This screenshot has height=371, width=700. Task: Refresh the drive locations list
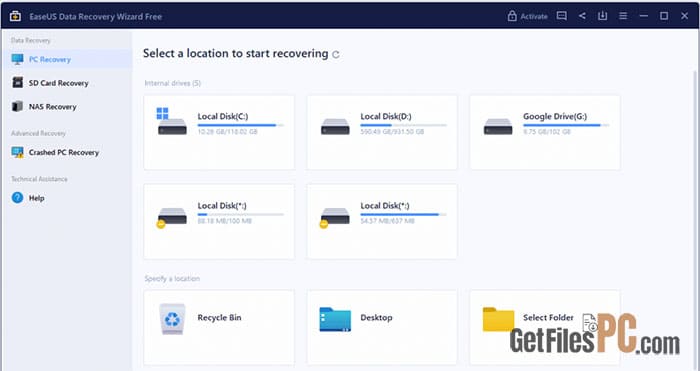coord(336,54)
